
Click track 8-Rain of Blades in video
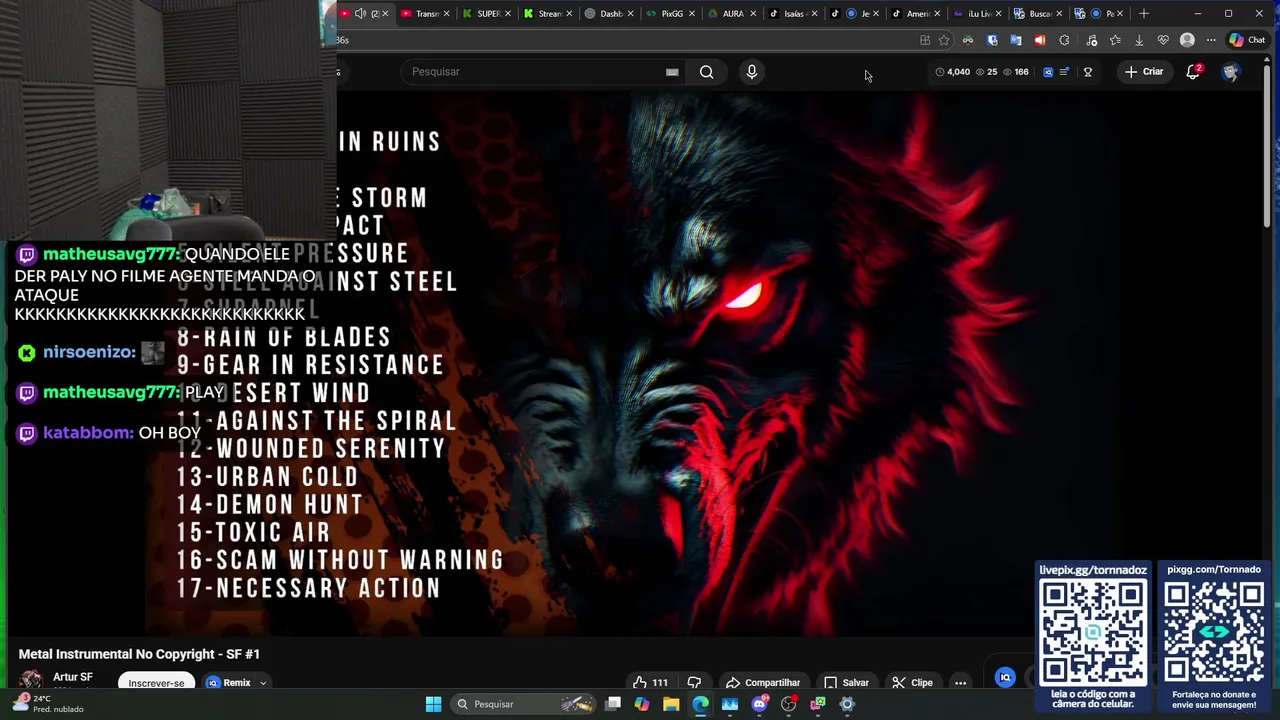[284, 337]
